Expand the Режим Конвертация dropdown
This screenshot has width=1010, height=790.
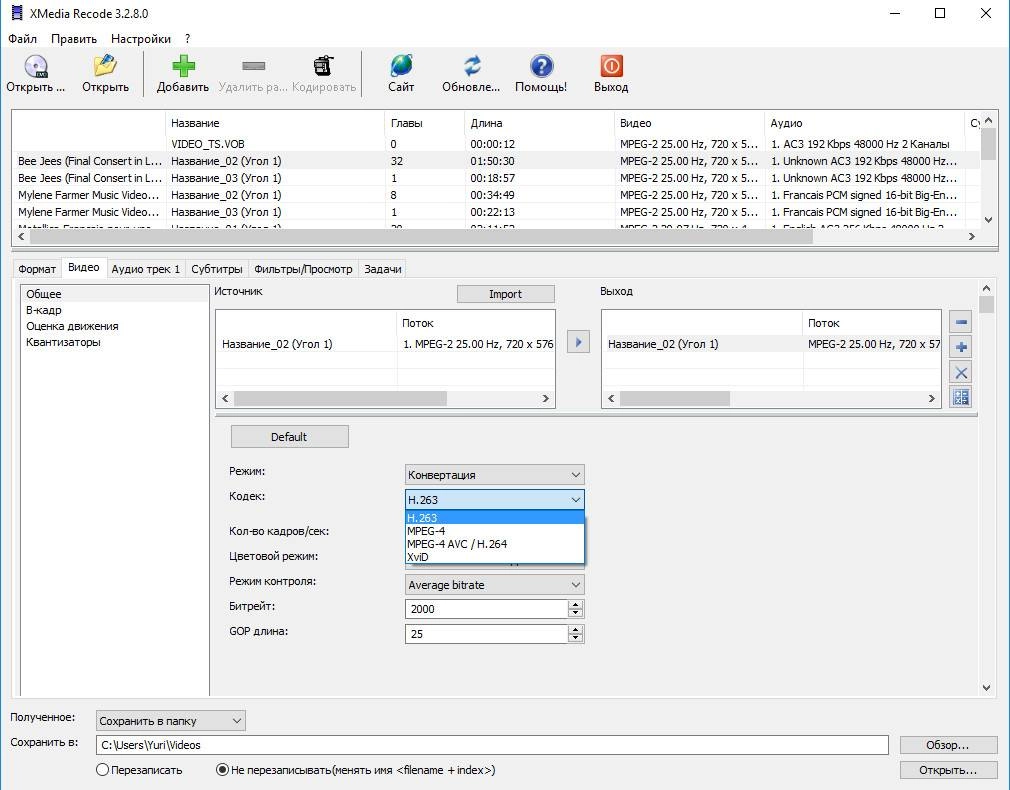(495, 475)
